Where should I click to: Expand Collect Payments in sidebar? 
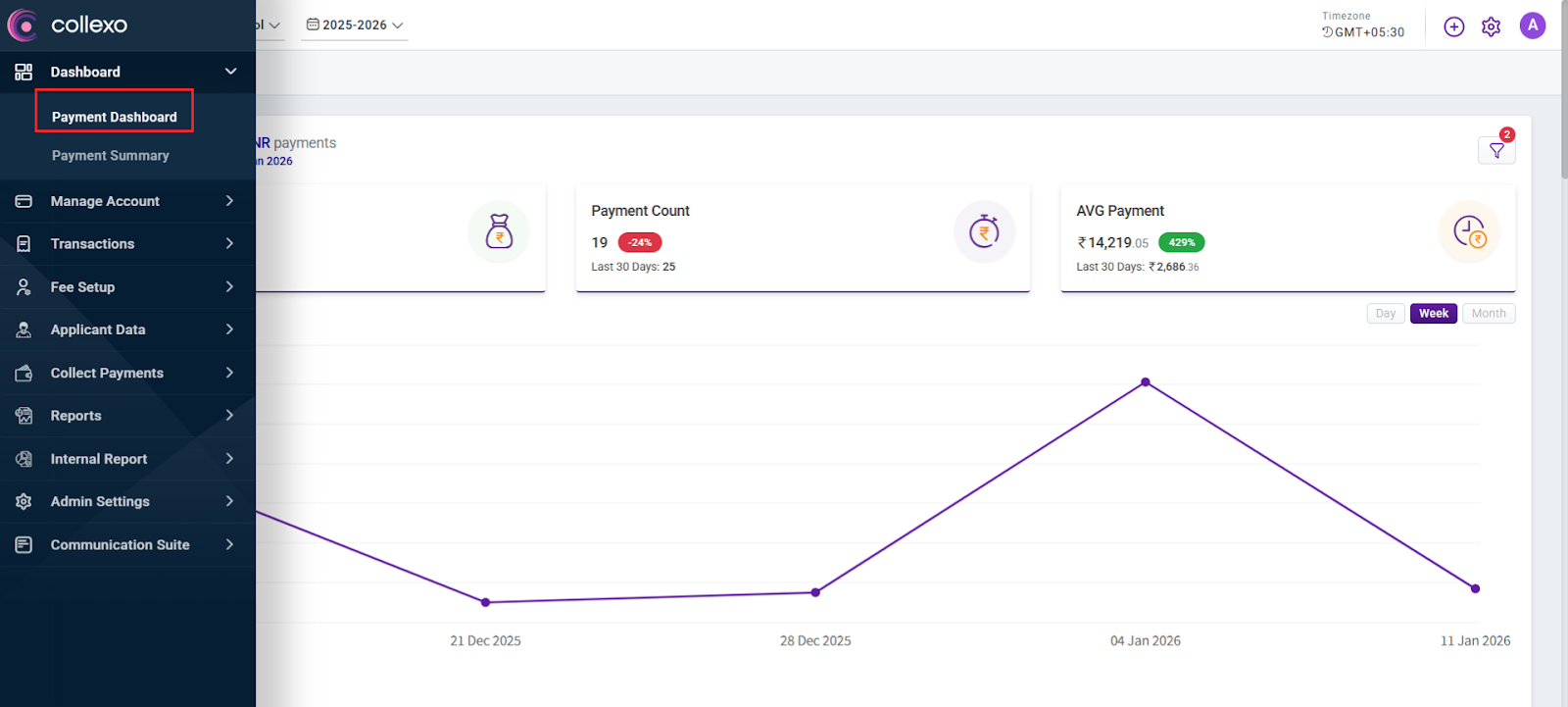point(127,373)
